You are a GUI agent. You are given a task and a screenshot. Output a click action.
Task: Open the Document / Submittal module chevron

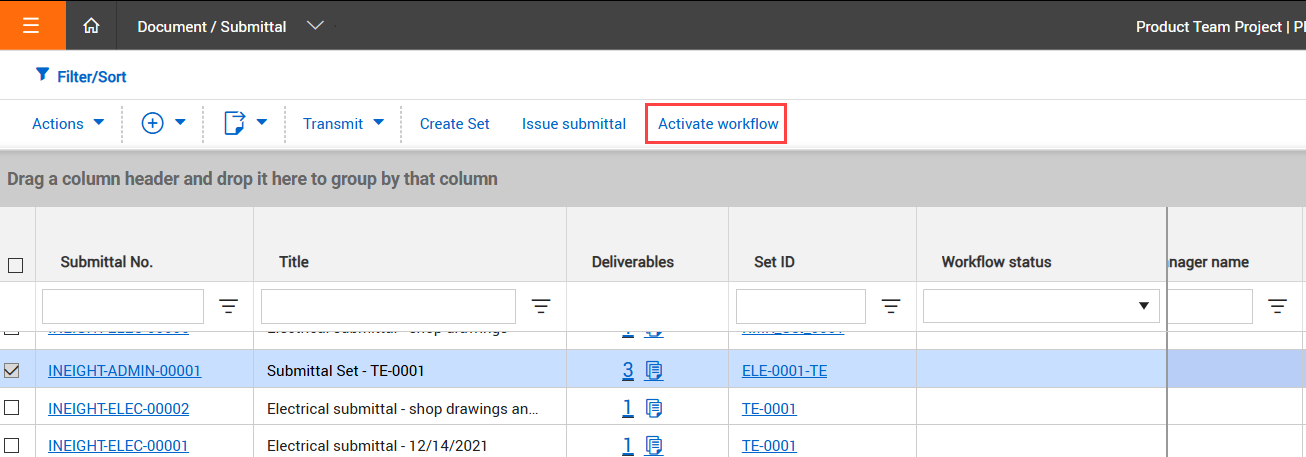[x=315, y=26]
